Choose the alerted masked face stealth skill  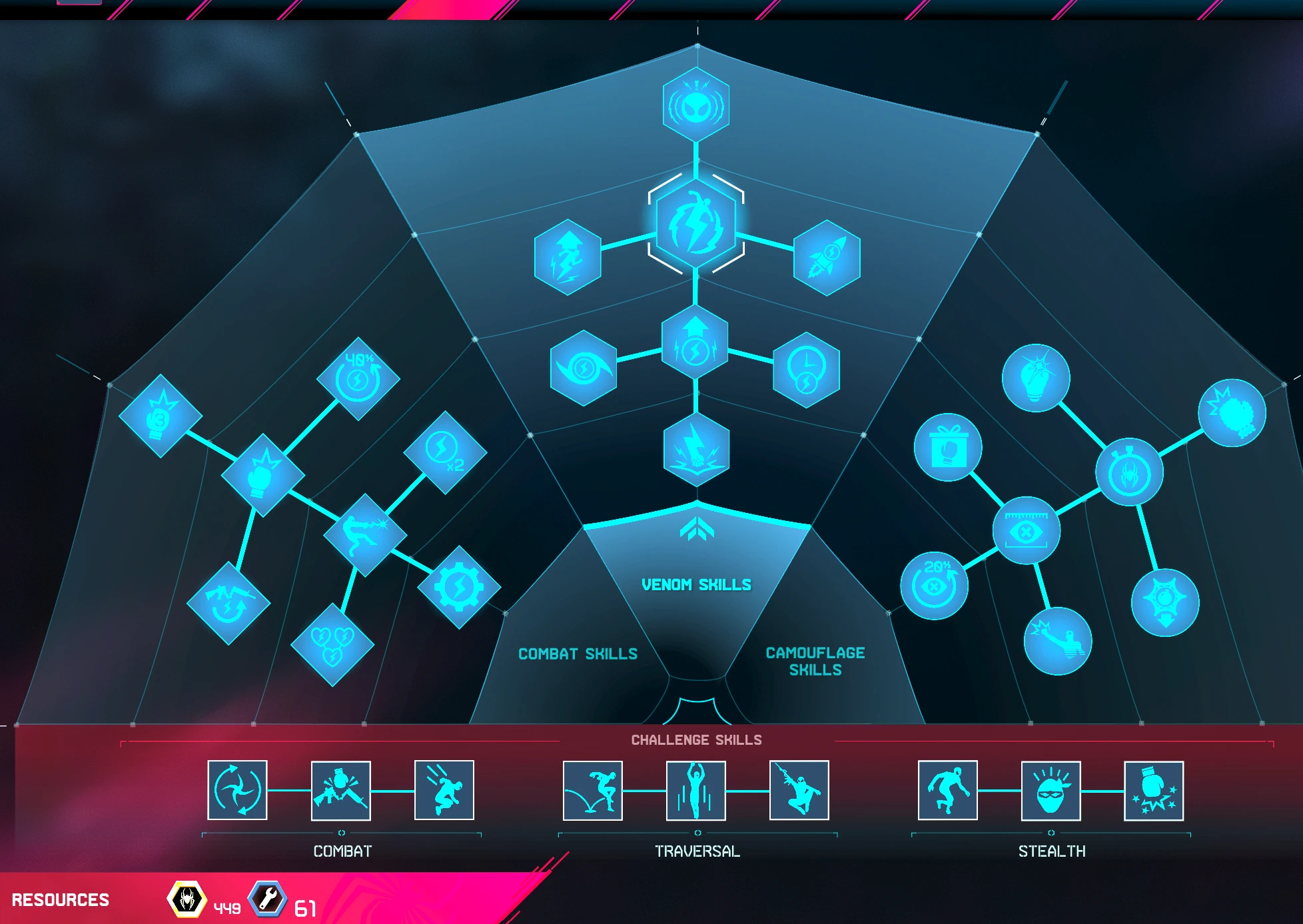pos(1051,791)
